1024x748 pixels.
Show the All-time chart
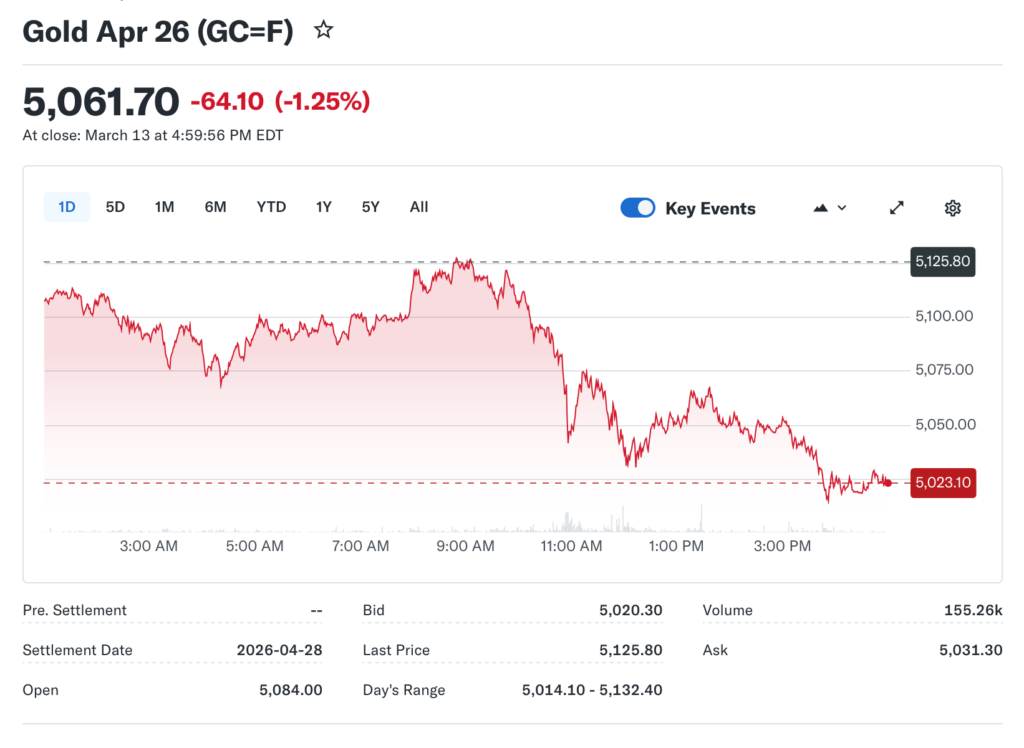[418, 207]
